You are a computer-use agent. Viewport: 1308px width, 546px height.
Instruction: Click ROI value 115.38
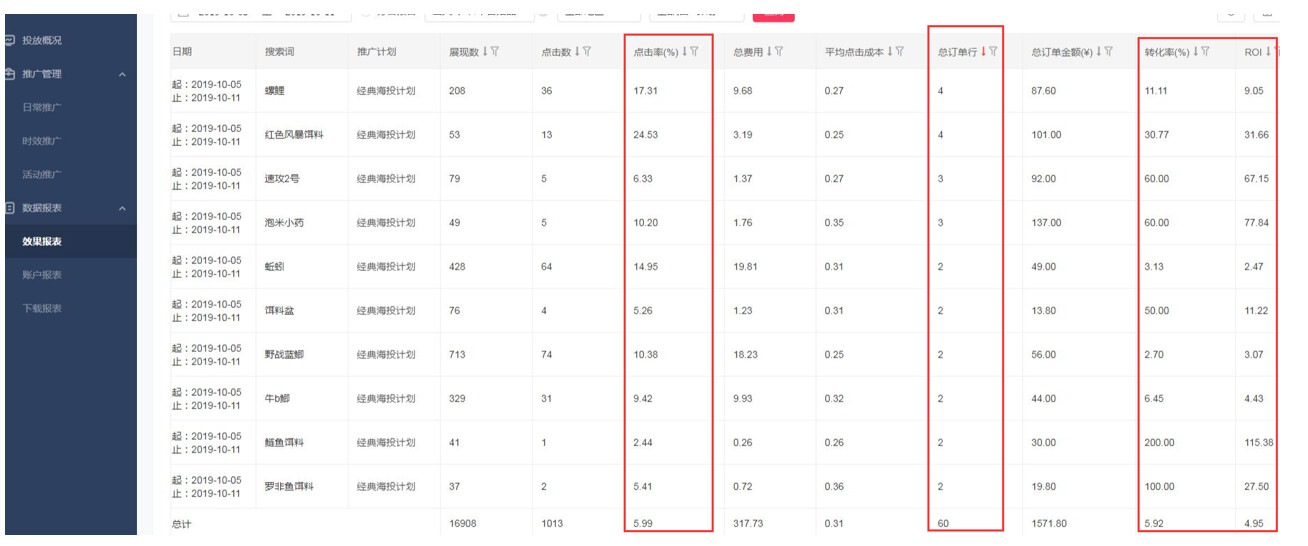pos(1259,443)
